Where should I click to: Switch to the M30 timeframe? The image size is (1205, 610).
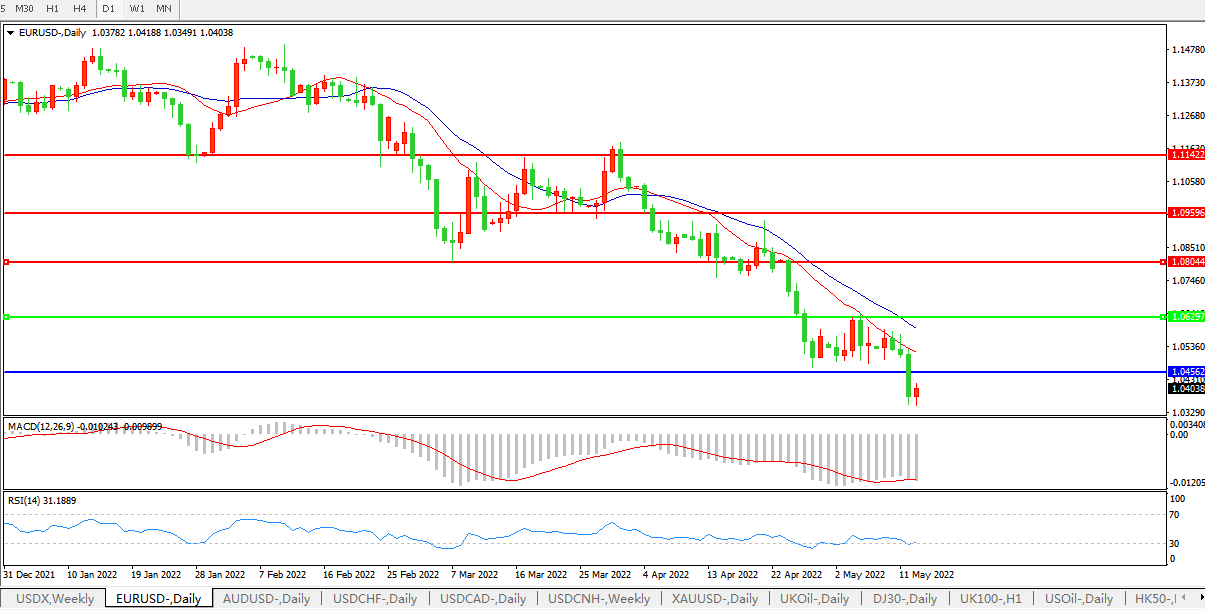(x=25, y=9)
